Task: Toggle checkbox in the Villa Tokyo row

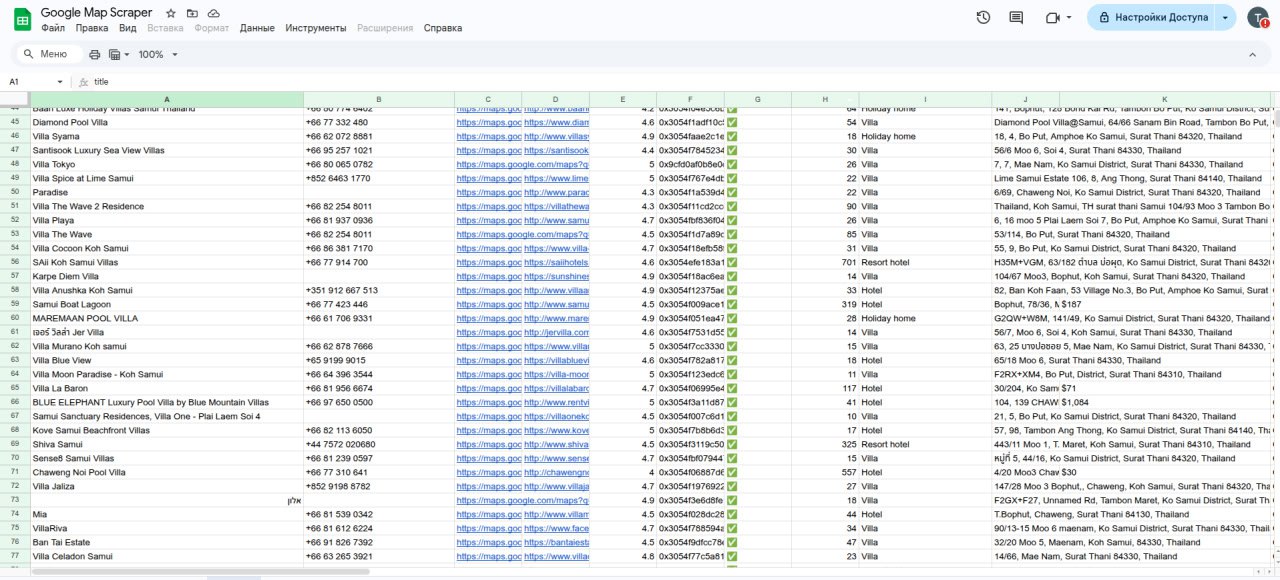Action: tap(732, 164)
